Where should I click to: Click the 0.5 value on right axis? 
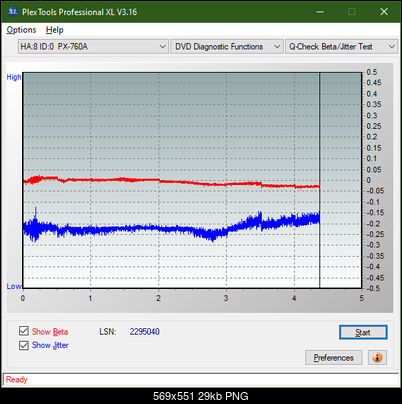[x=372, y=72]
